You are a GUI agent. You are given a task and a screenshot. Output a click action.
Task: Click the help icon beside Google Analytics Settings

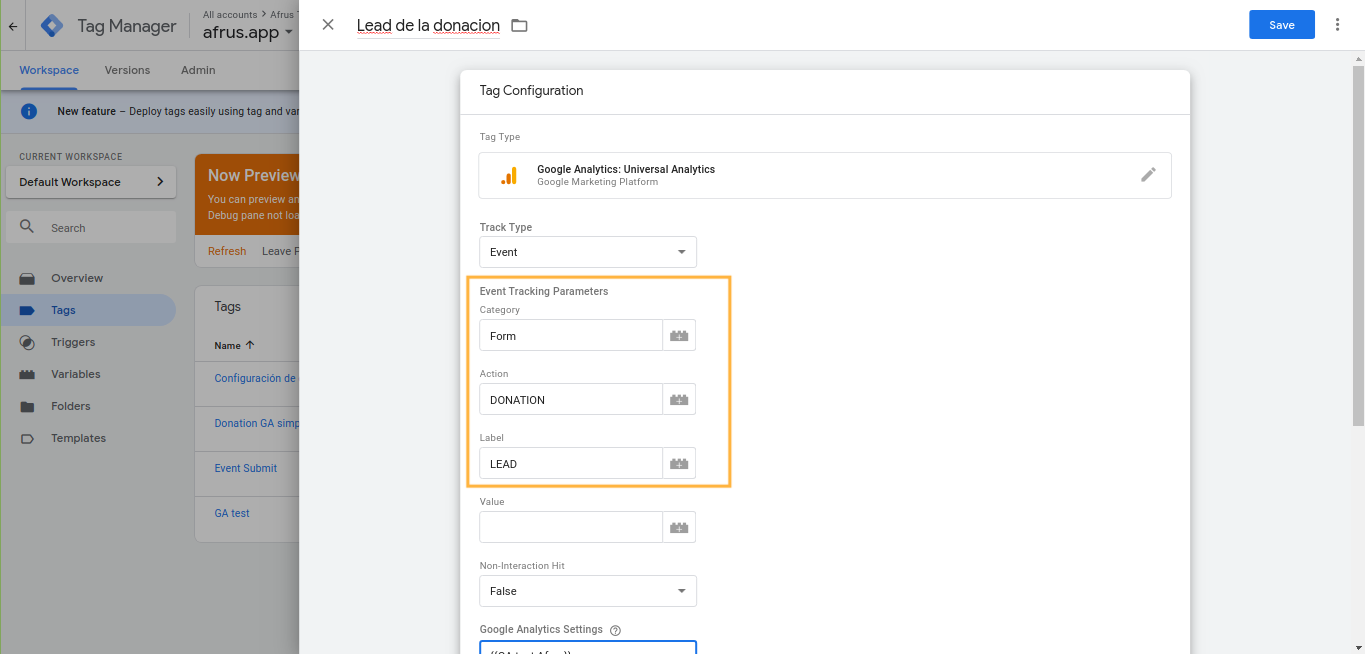click(x=615, y=630)
